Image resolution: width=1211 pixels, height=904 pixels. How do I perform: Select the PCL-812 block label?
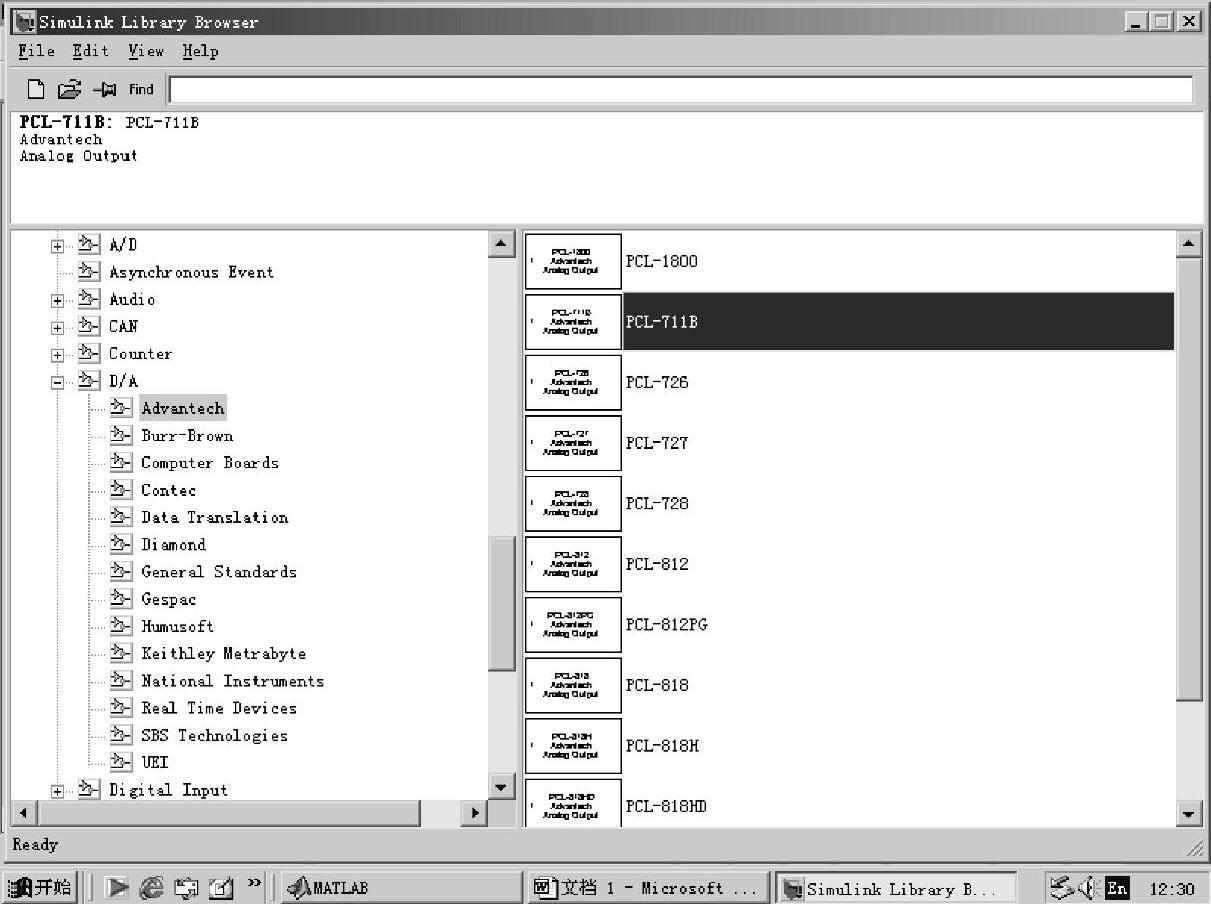point(657,564)
